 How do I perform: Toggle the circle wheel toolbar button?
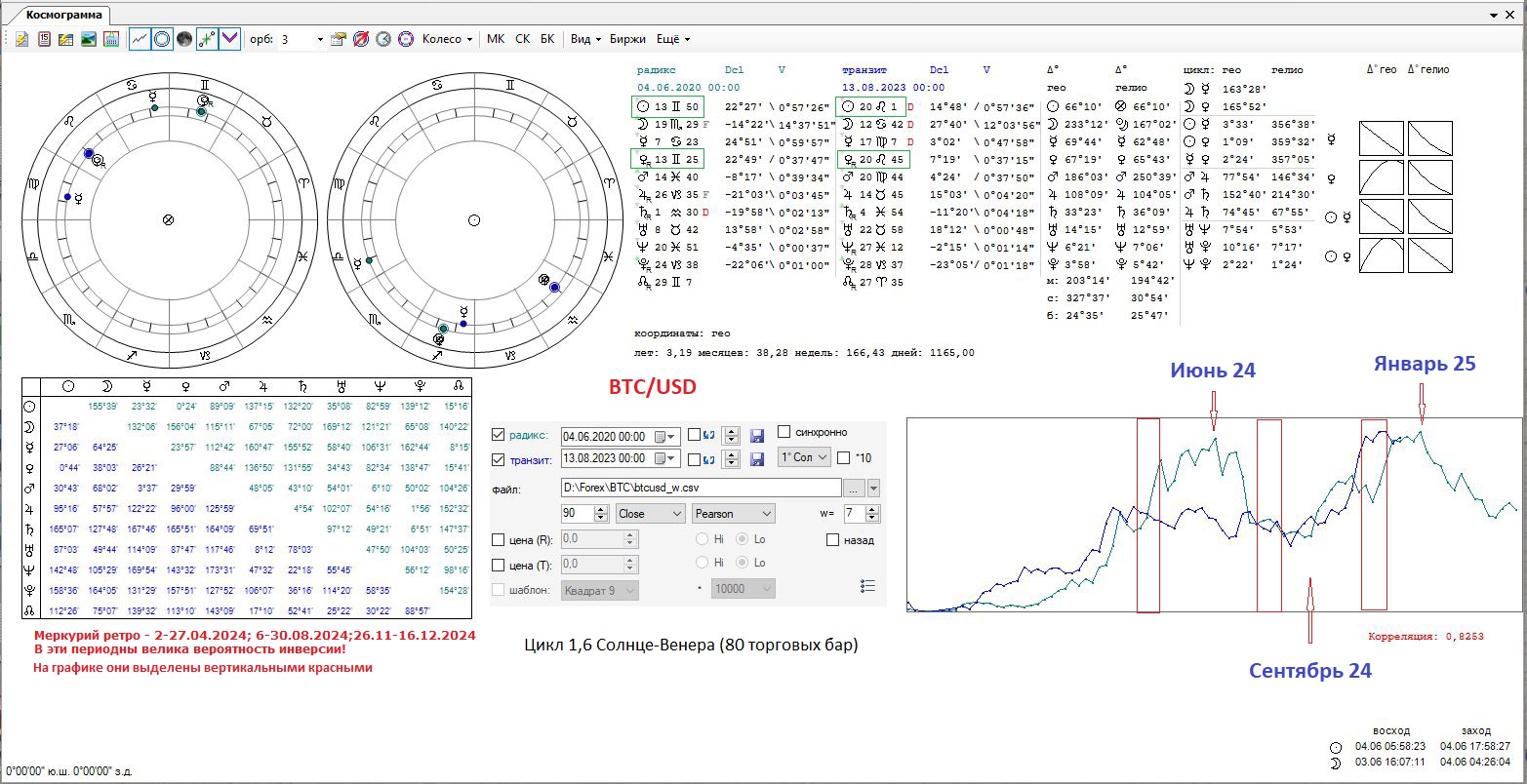(x=162, y=39)
